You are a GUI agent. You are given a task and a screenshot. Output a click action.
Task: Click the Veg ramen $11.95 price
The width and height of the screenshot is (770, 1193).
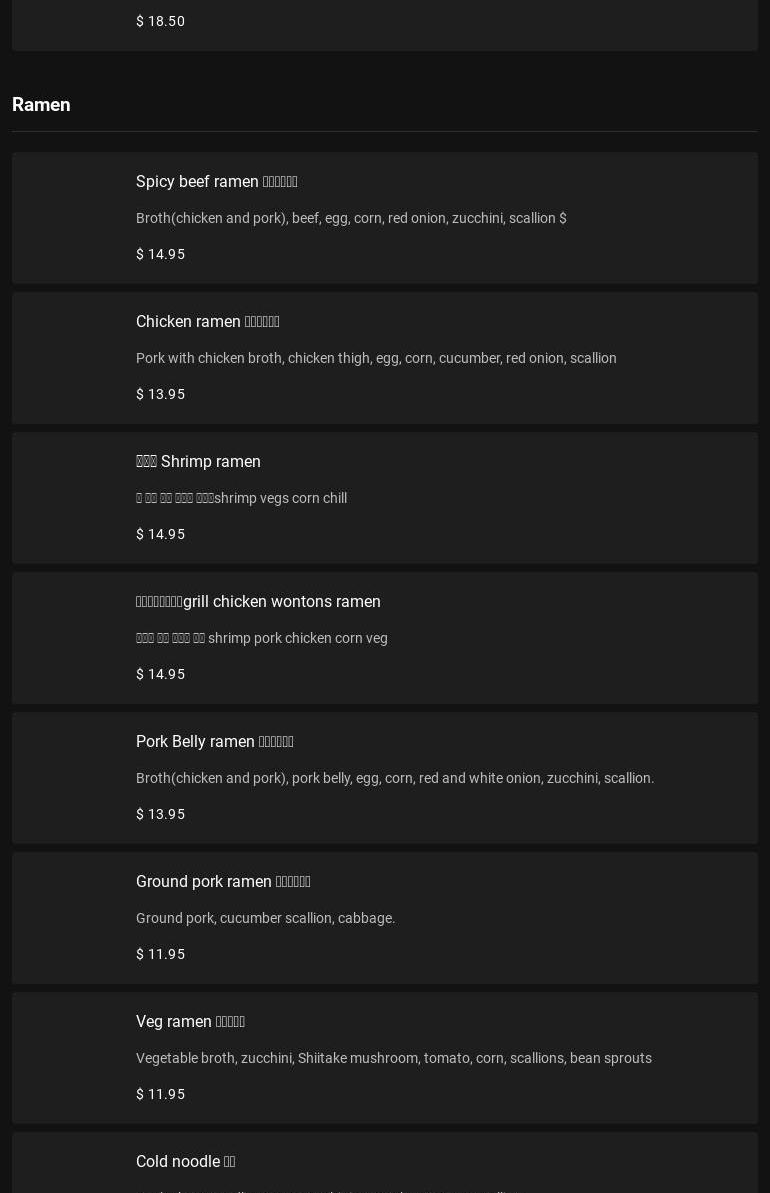pos(160,1094)
